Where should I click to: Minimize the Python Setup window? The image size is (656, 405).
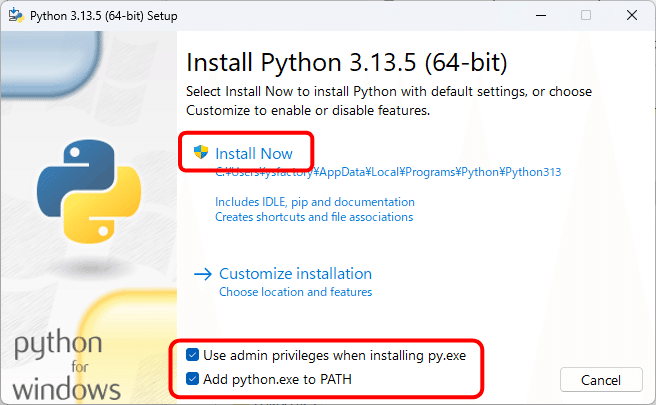(539, 15)
